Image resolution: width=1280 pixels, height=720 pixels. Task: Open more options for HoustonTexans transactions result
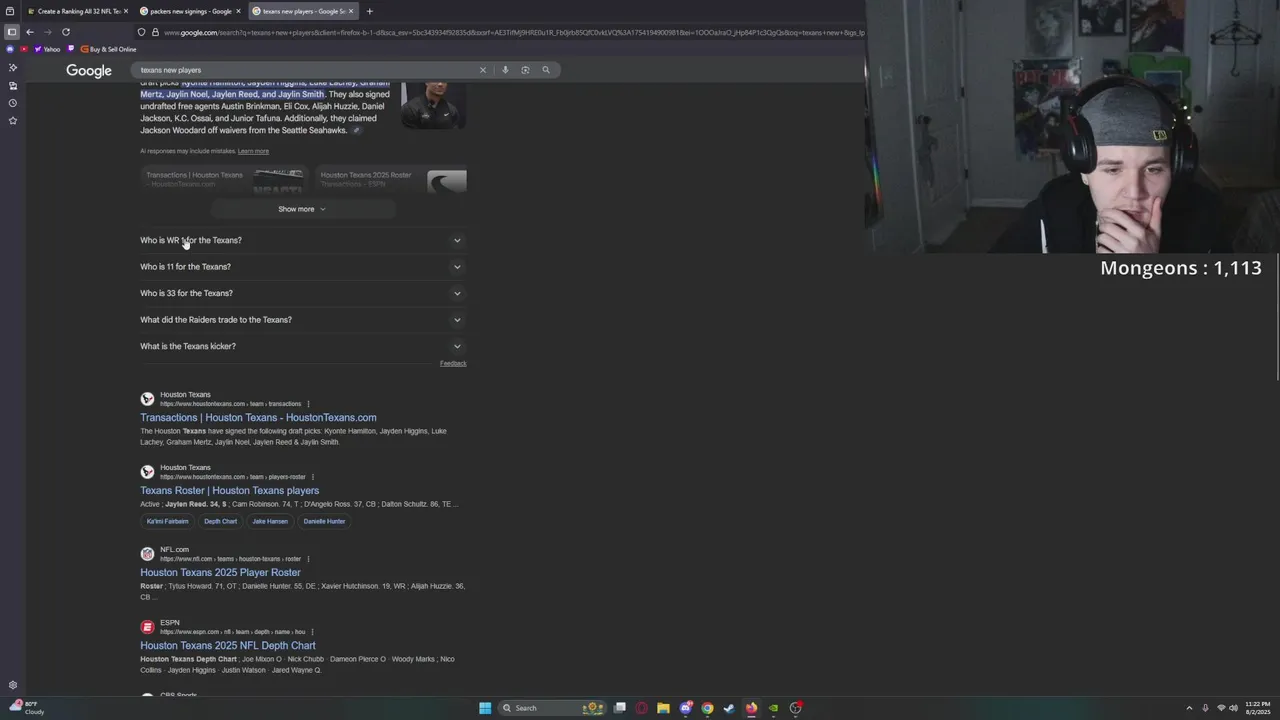tap(308, 404)
